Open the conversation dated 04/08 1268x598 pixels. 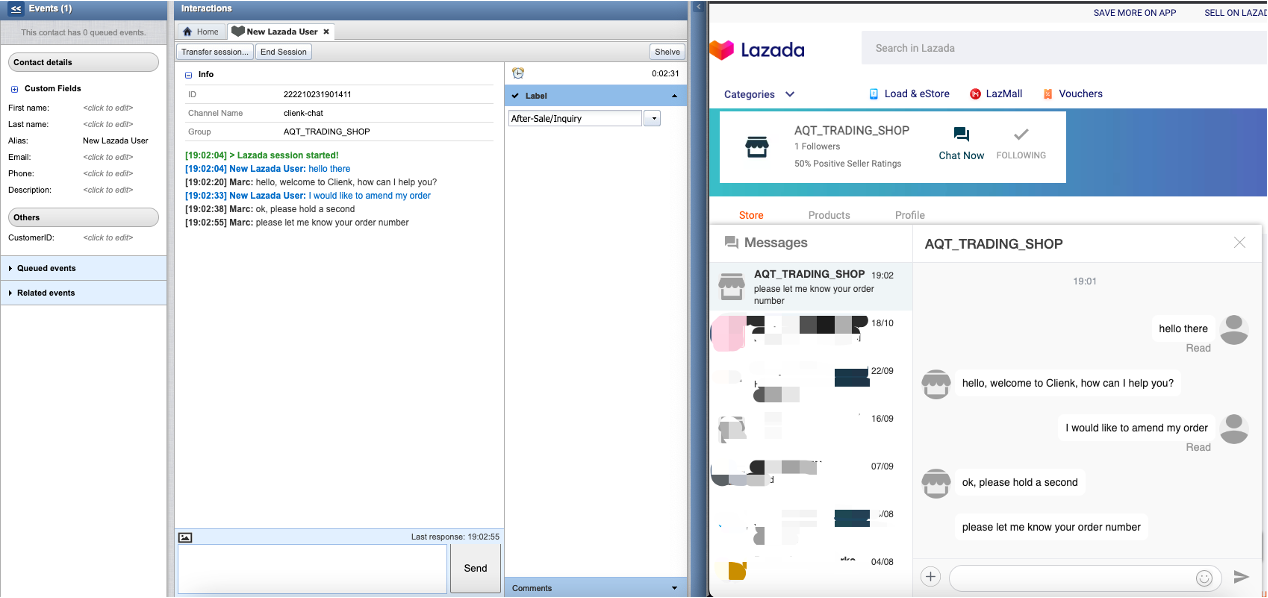810,571
